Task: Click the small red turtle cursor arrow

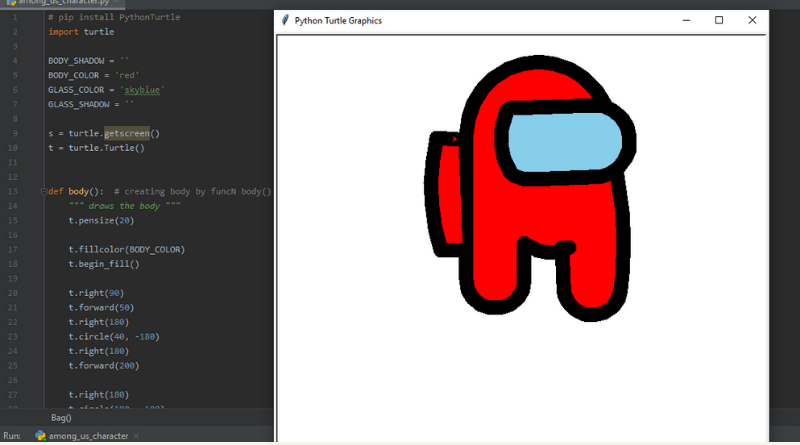Action: point(454,139)
